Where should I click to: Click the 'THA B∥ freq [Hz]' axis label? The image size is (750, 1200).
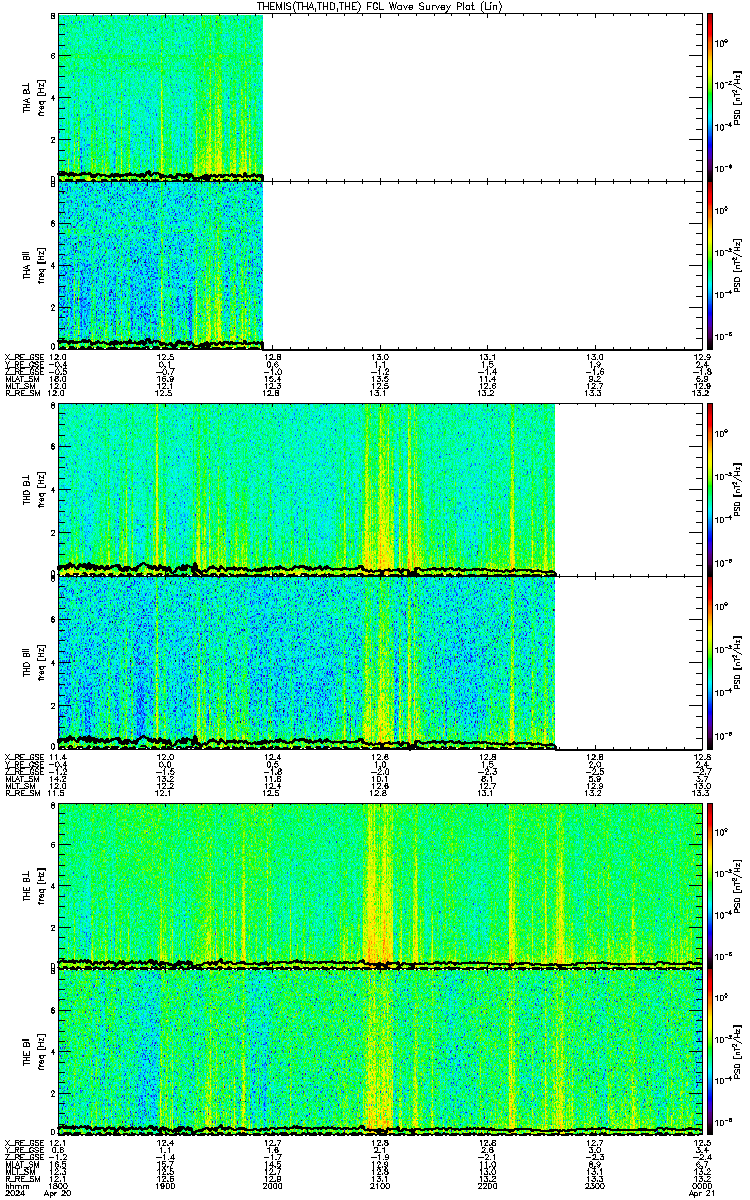tap(33, 264)
